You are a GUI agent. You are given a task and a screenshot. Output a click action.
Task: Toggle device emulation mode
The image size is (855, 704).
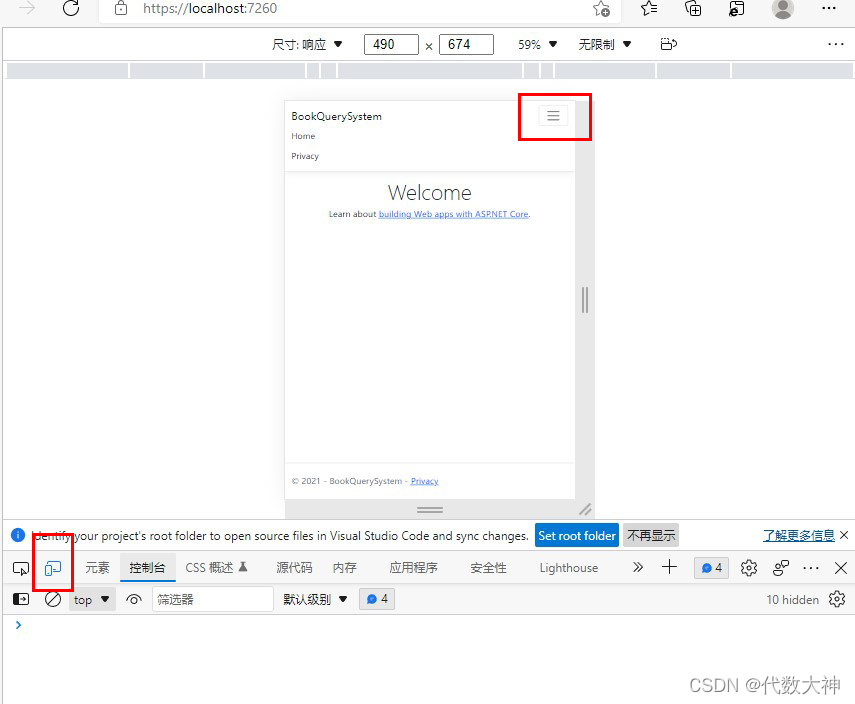53,568
